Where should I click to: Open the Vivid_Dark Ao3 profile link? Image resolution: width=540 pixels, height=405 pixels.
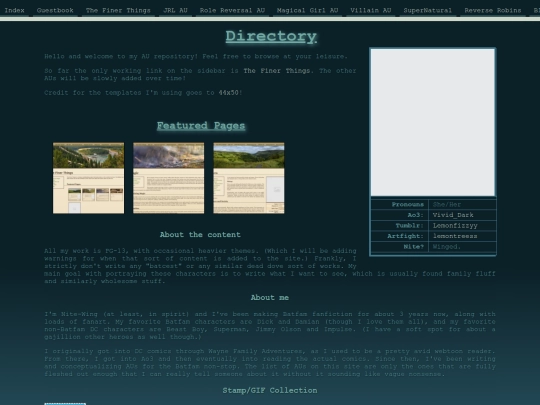pos(453,215)
